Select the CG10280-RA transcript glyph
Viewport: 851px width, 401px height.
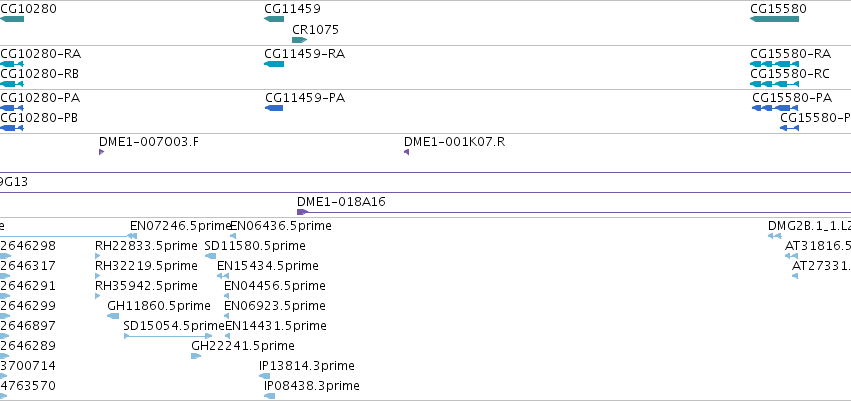[x=12, y=64]
